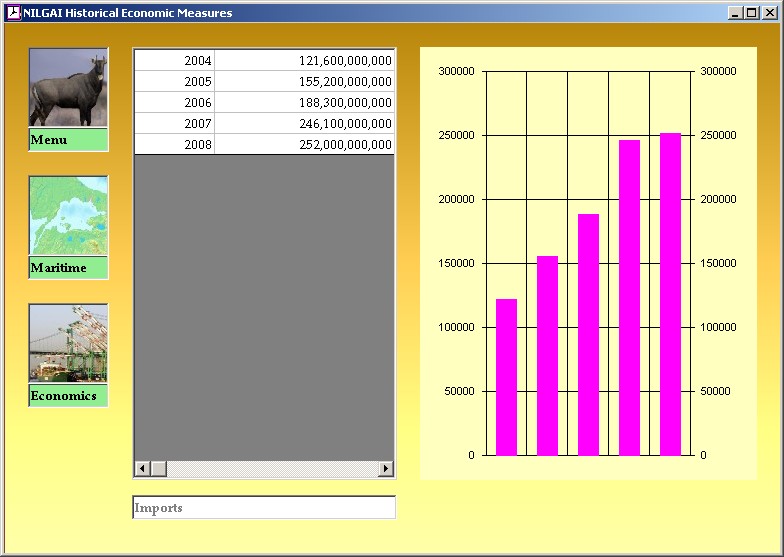Click the nilgai antelope Menu image
The height and width of the screenshot is (557, 784).
click(68, 88)
